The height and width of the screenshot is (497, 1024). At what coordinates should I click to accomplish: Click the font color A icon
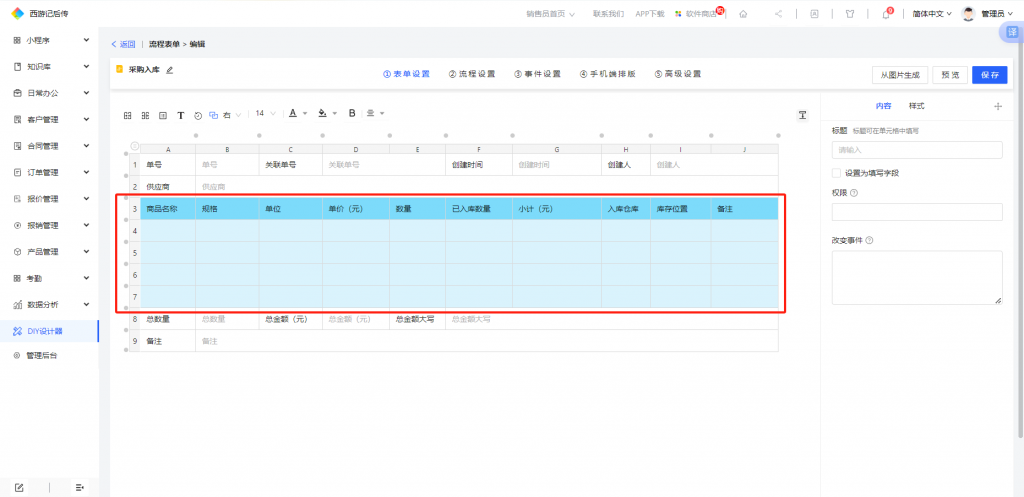pyautogui.click(x=293, y=113)
